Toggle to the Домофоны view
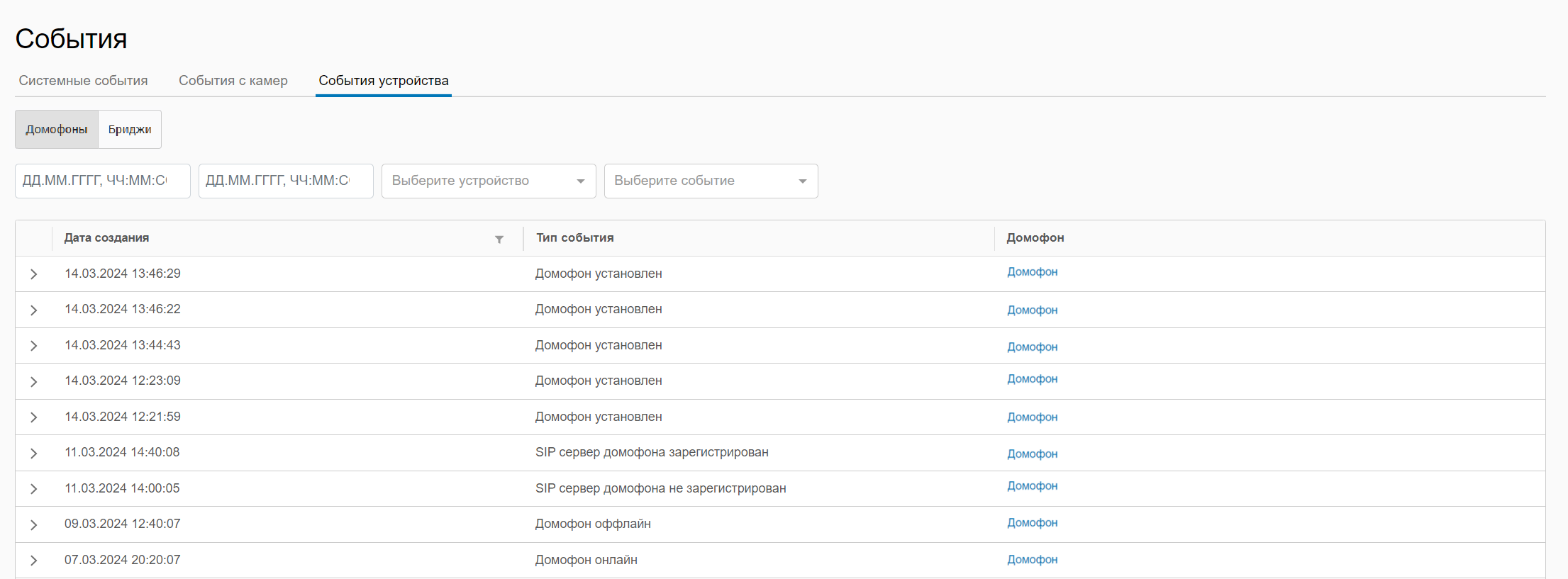Image resolution: width=1568 pixels, height=579 pixels. [57, 129]
